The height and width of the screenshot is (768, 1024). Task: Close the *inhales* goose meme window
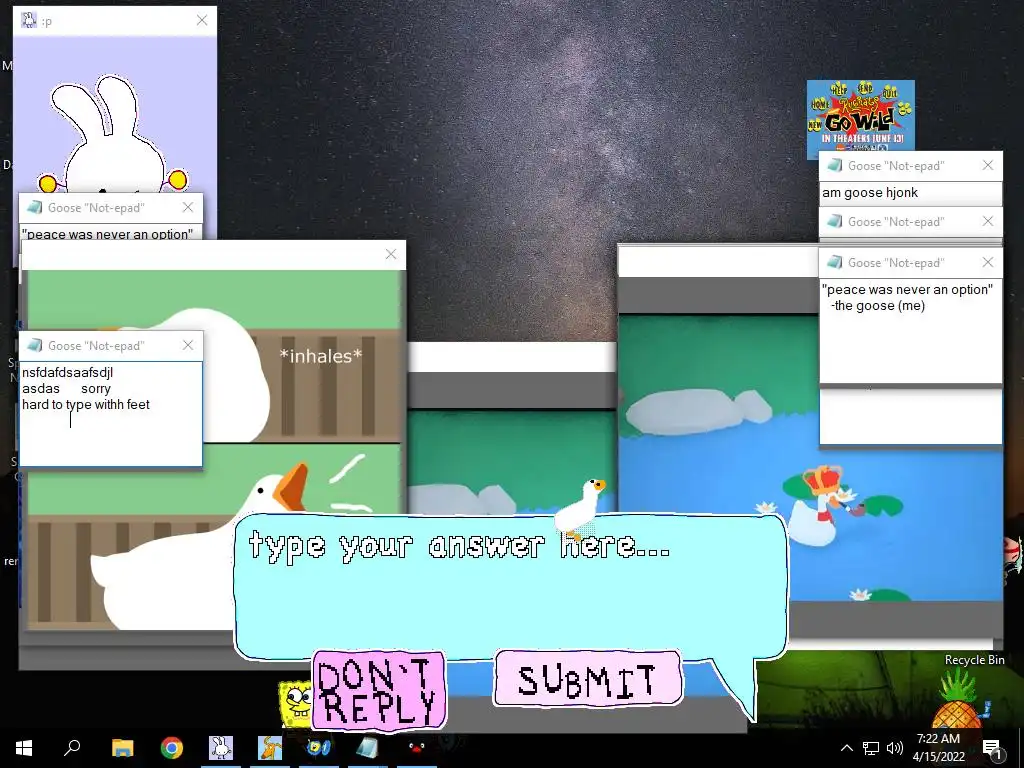(391, 254)
